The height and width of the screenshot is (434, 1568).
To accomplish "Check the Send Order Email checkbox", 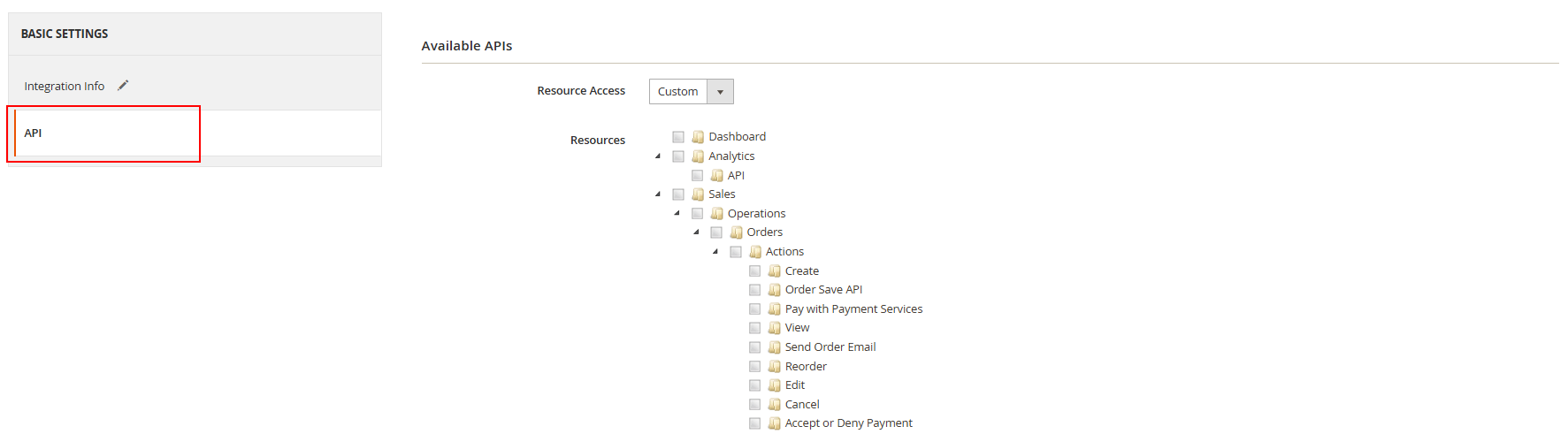I will click(755, 347).
